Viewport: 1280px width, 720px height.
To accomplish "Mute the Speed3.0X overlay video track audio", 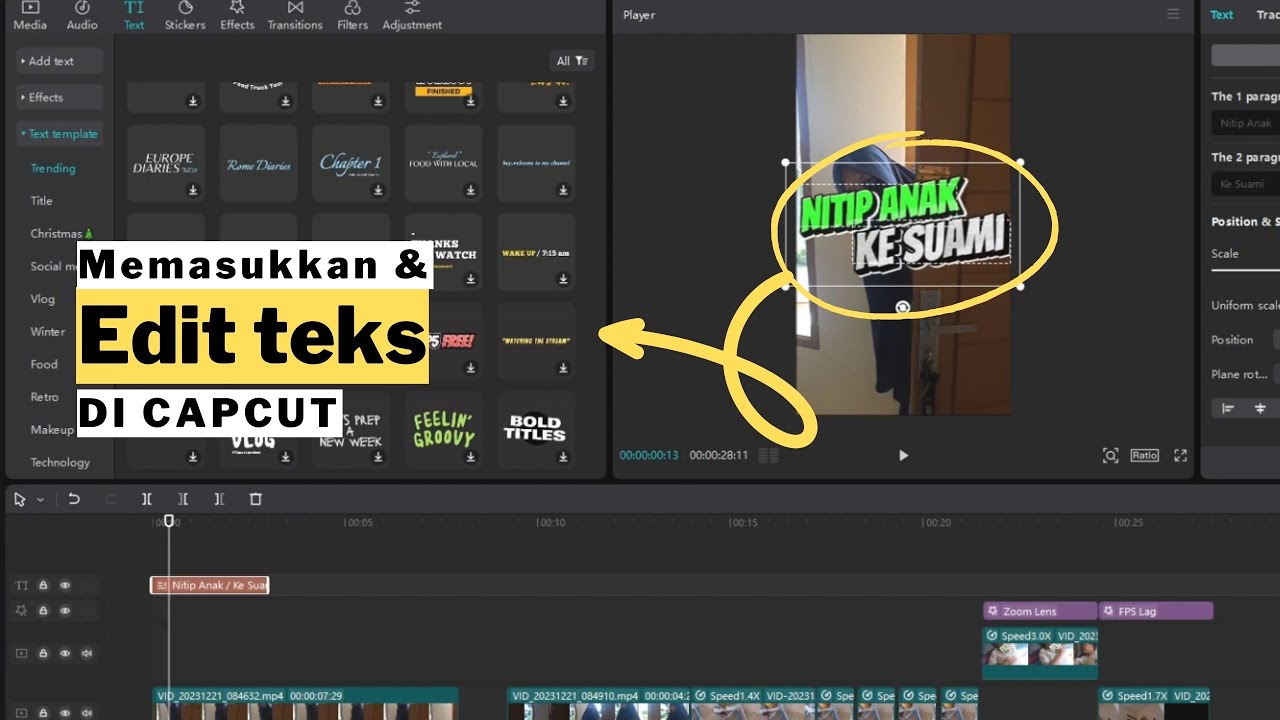I will pos(87,653).
